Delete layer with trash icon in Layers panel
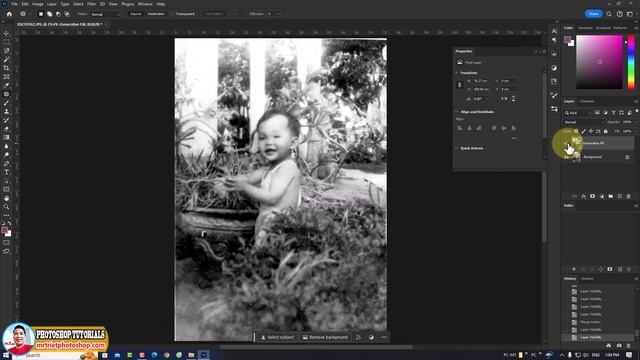 tap(629, 196)
